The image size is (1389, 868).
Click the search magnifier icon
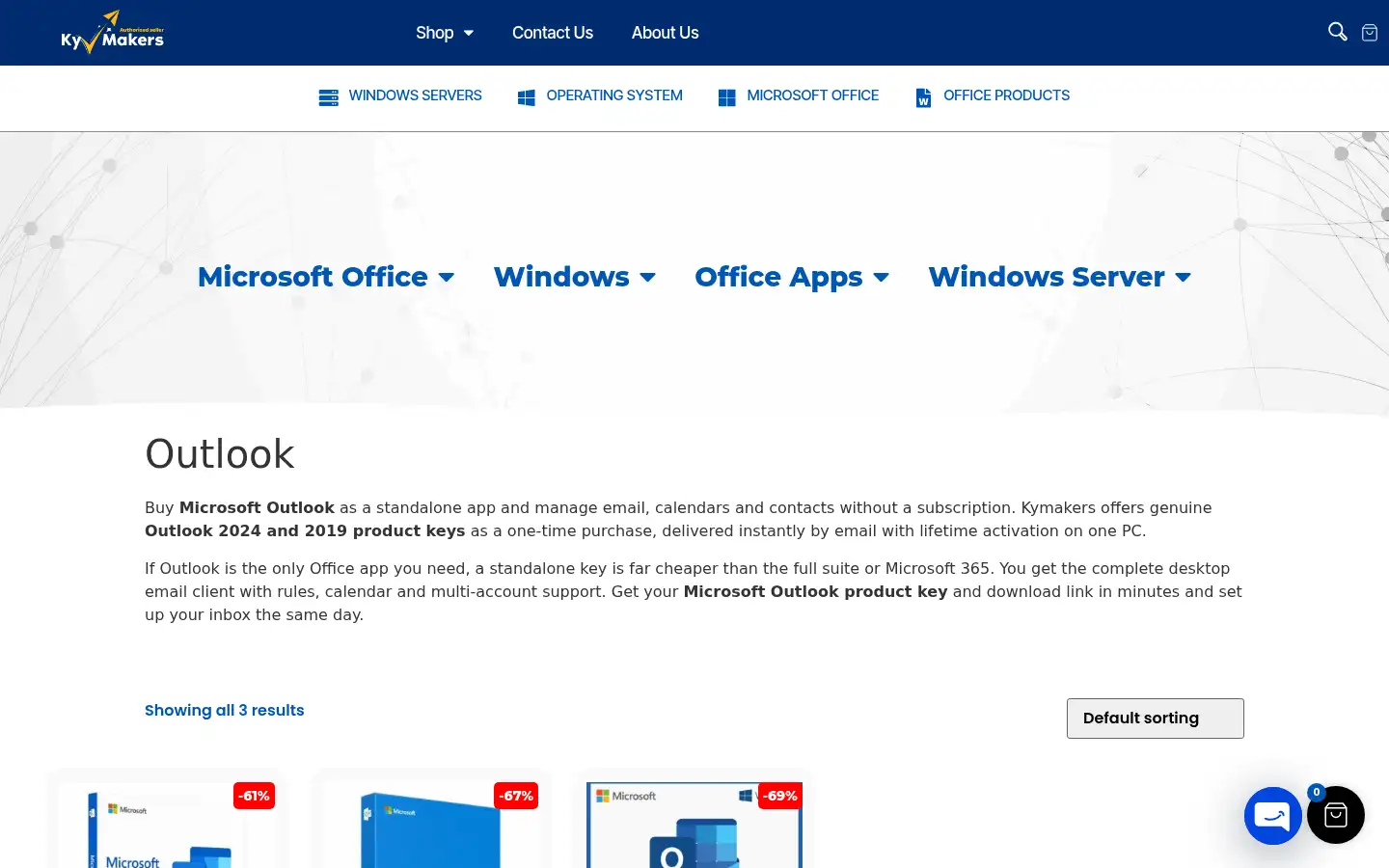tap(1337, 32)
